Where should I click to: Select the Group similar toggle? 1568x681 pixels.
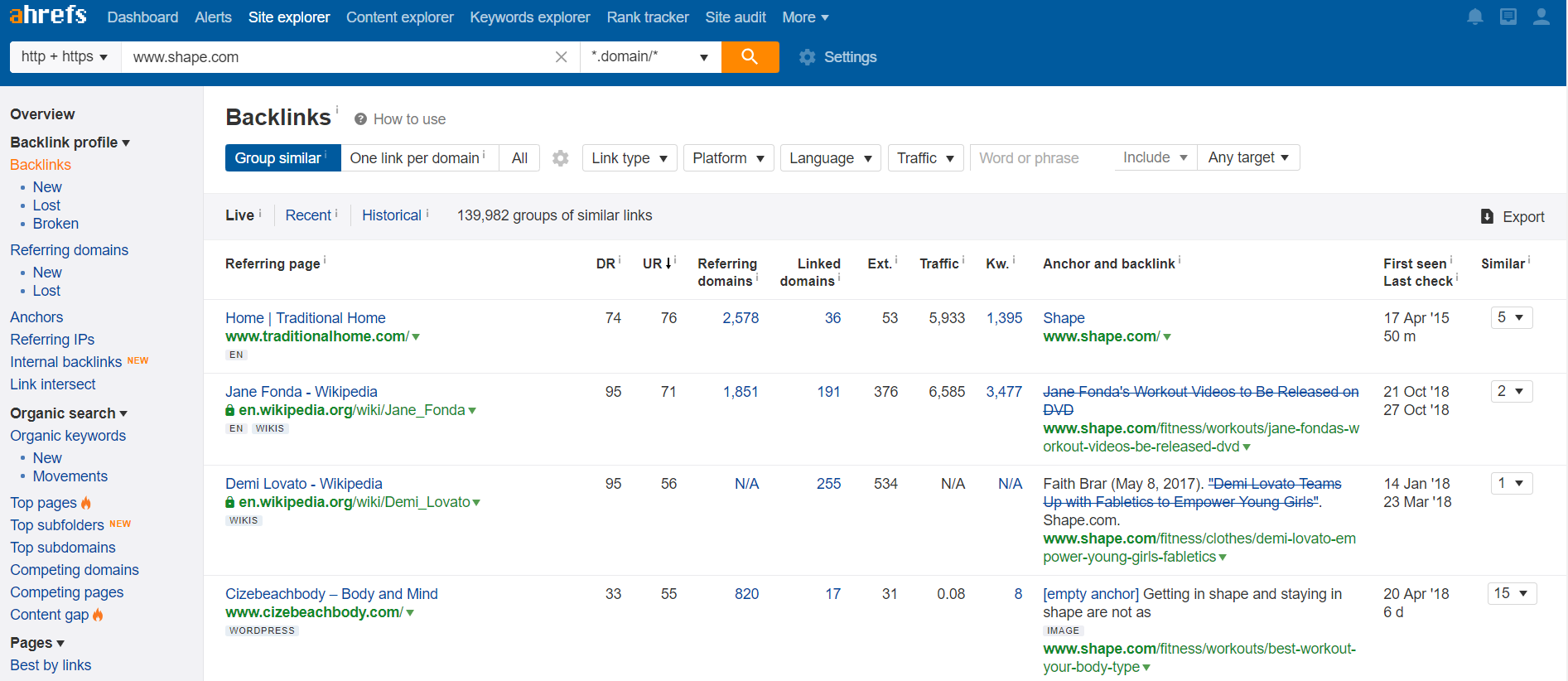282,158
